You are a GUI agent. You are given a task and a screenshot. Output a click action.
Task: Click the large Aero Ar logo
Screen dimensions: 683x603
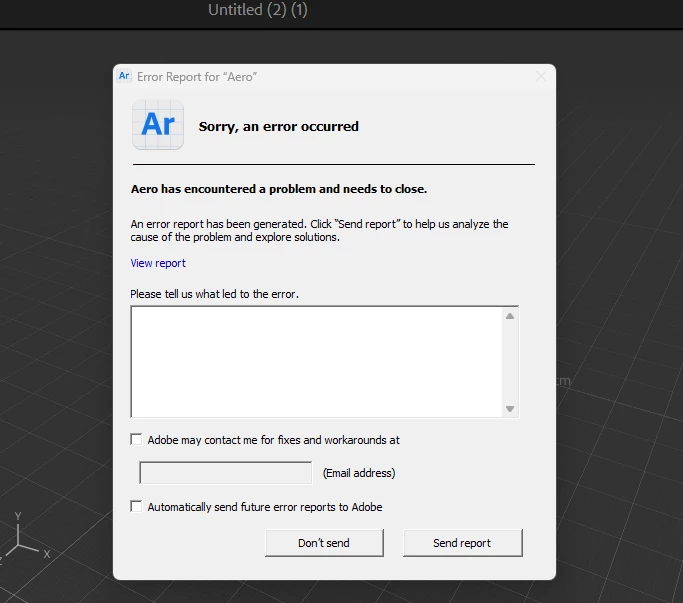[x=158, y=125]
